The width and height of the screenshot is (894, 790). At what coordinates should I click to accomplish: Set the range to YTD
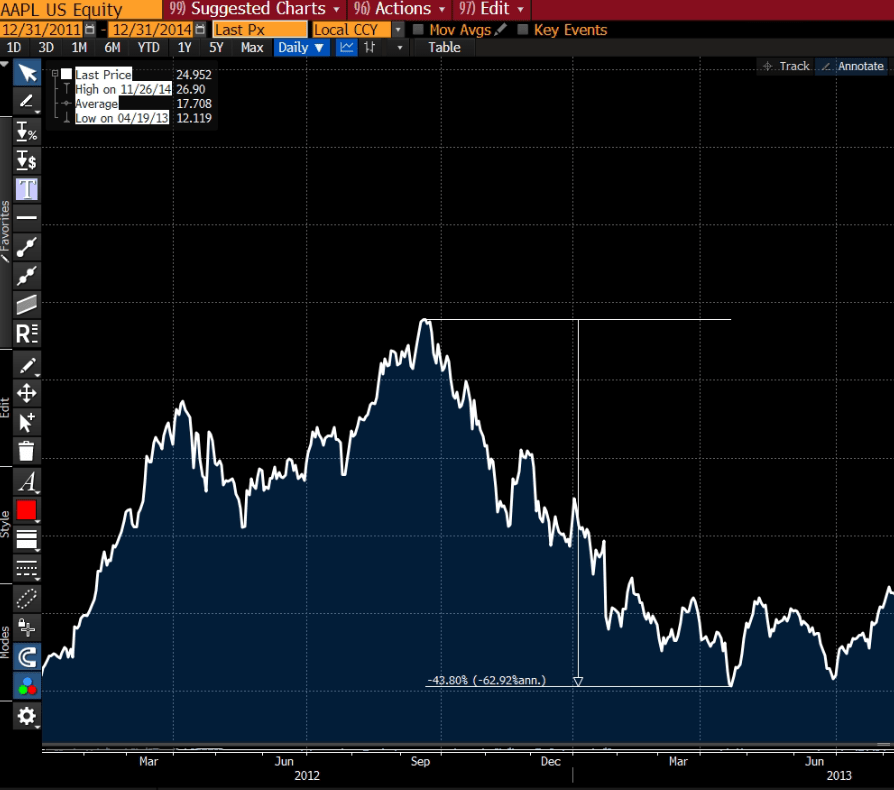click(148, 47)
